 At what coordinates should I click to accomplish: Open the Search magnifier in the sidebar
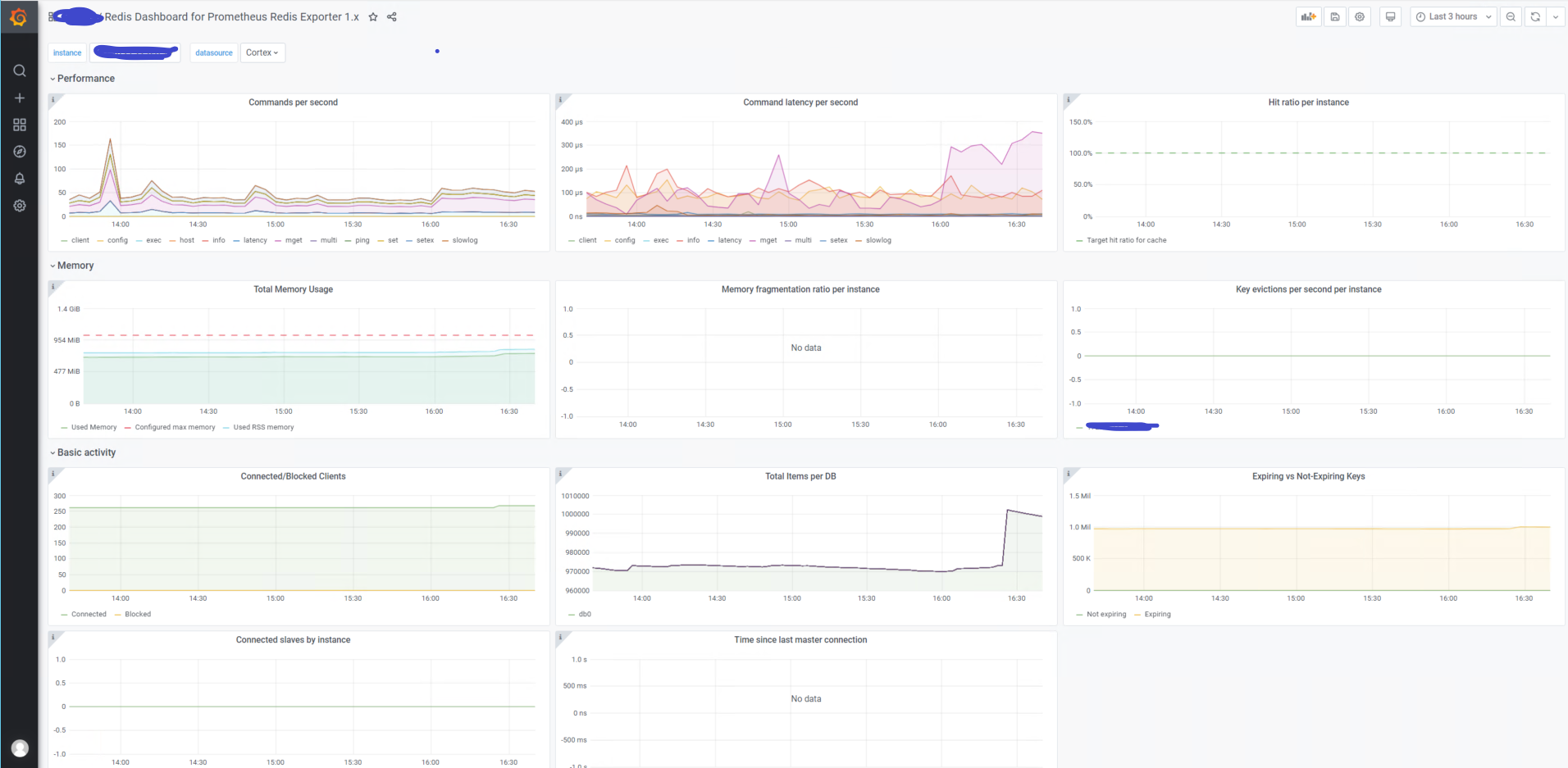20,70
